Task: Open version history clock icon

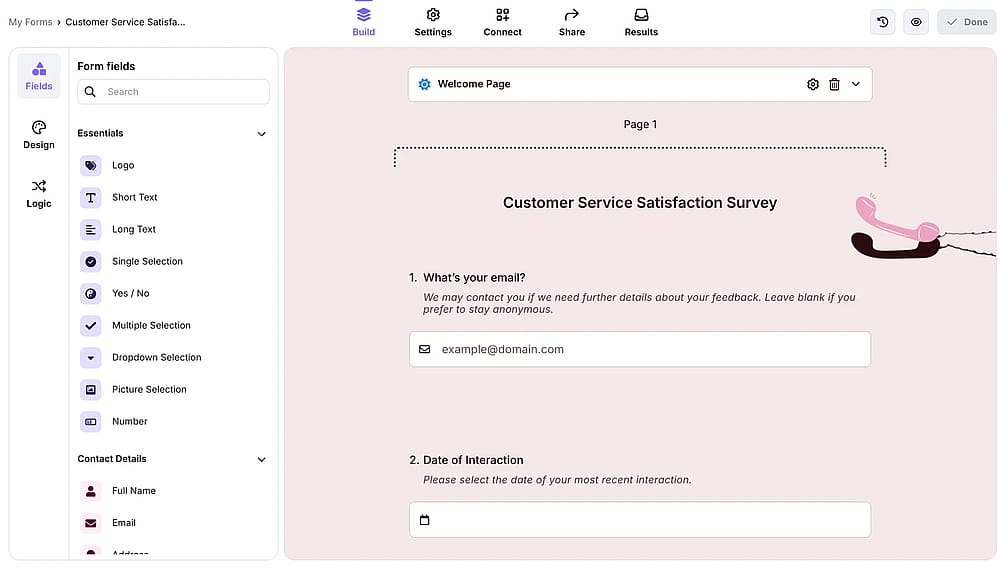Action: [x=883, y=22]
